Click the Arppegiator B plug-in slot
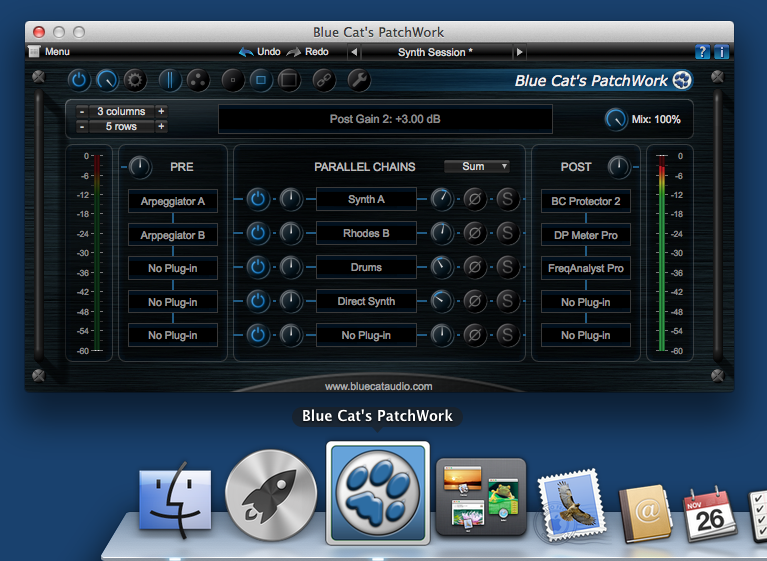The width and height of the screenshot is (767, 561). tap(173, 235)
